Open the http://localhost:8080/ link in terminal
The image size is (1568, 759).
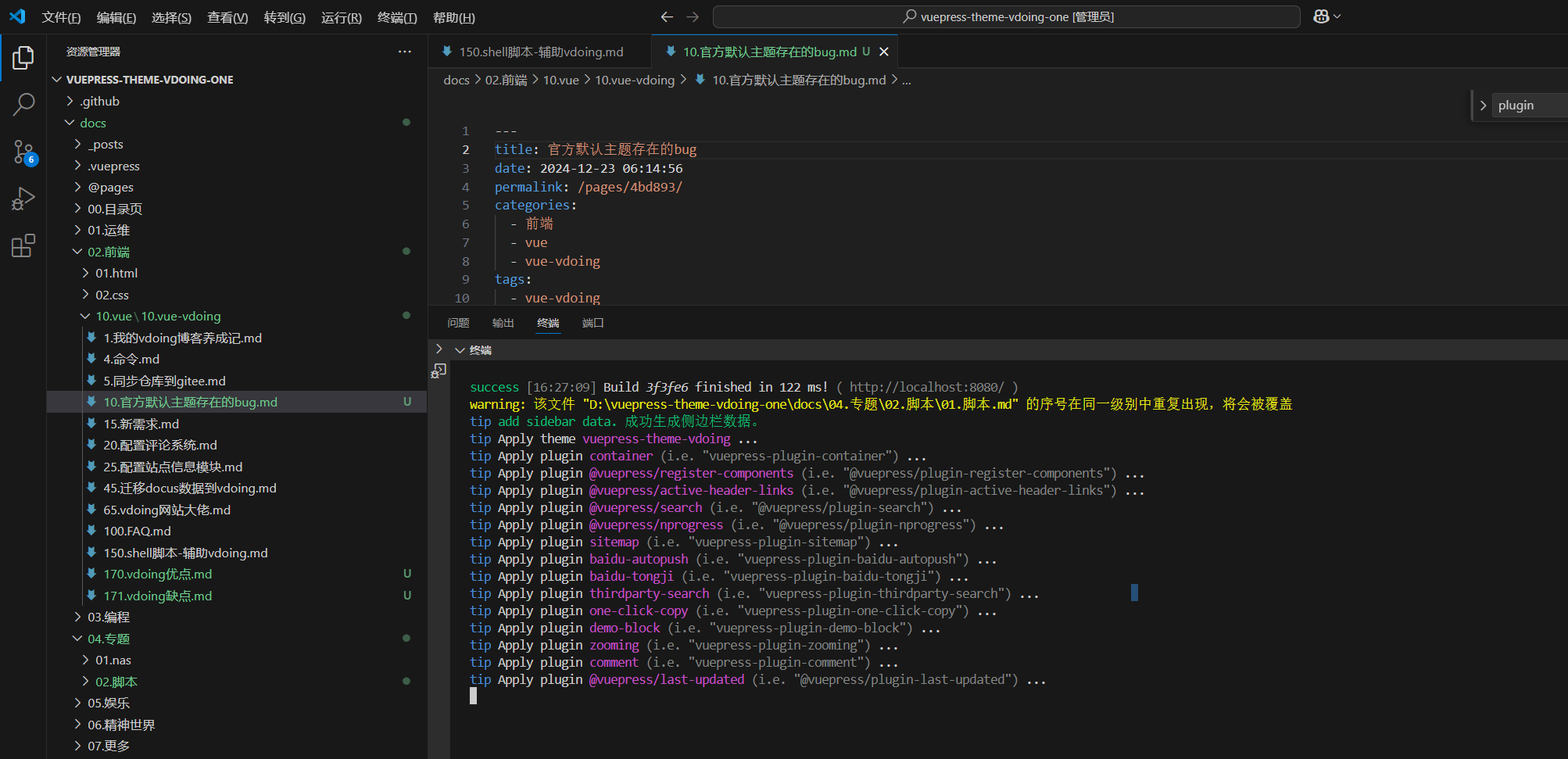[x=926, y=387]
